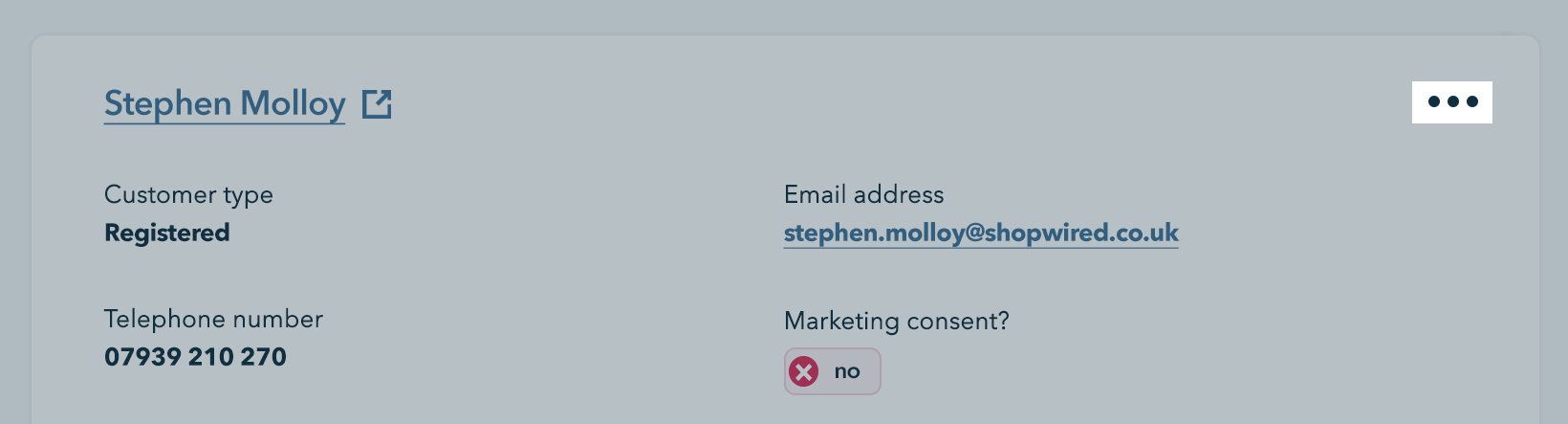
Task: Click the bold Registered customer type value
Action: click(166, 233)
